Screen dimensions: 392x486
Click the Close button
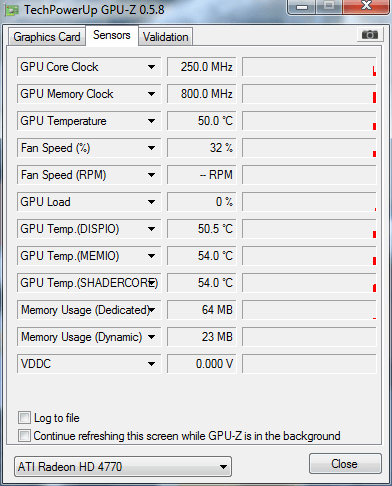[345, 464]
